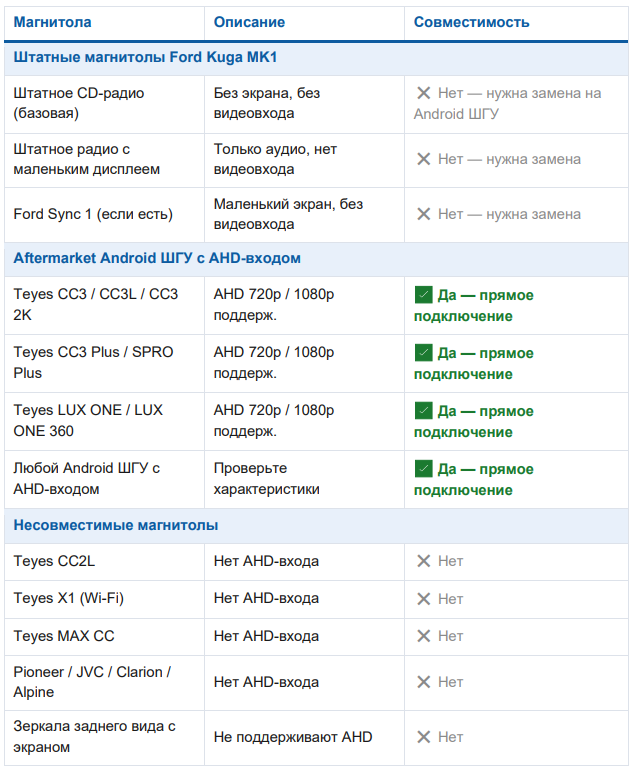Click the X icon in the Зеркала заднего вида row

tap(423, 737)
